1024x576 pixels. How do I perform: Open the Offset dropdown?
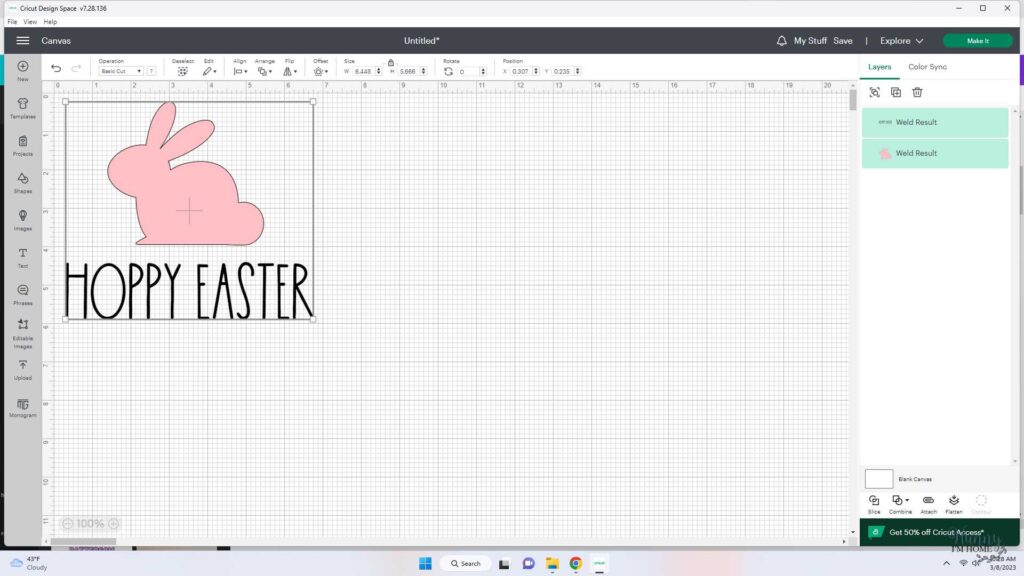click(321, 71)
